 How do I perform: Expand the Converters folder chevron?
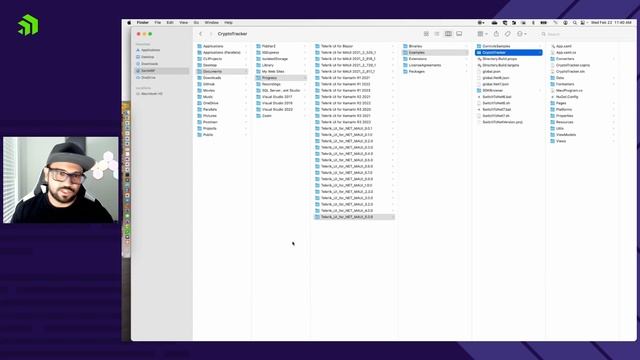pos(613,59)
